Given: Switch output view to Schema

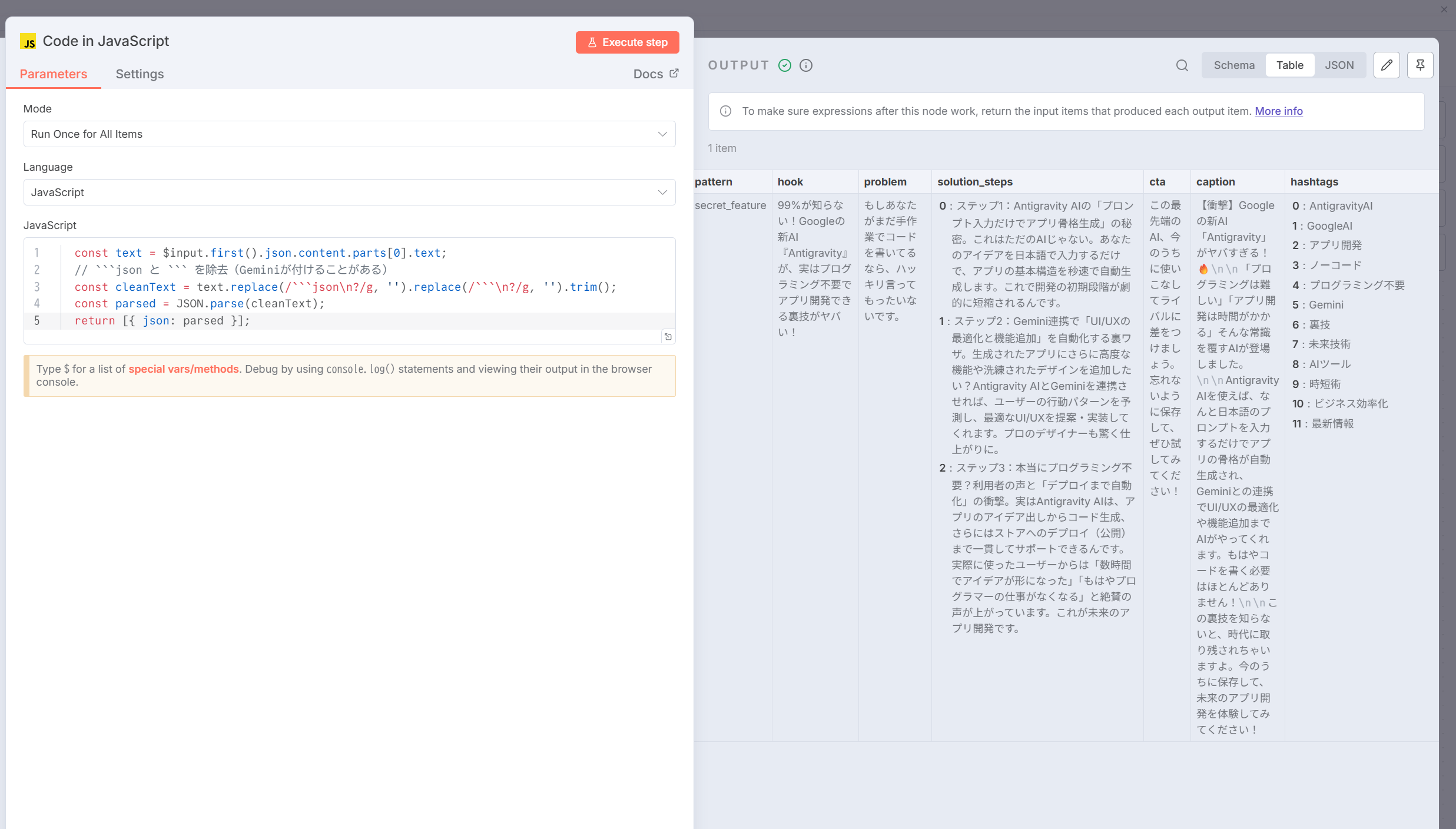Looking at the screenshot, I should click(1234, 65).
